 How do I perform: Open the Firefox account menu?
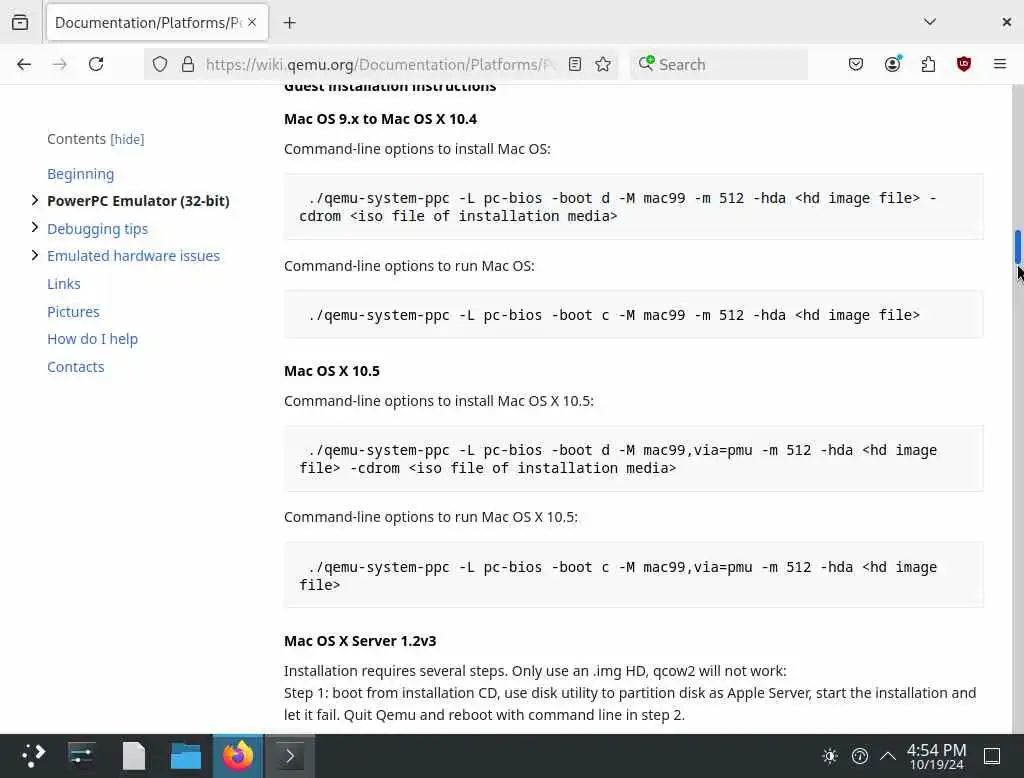tap(893, 64)
